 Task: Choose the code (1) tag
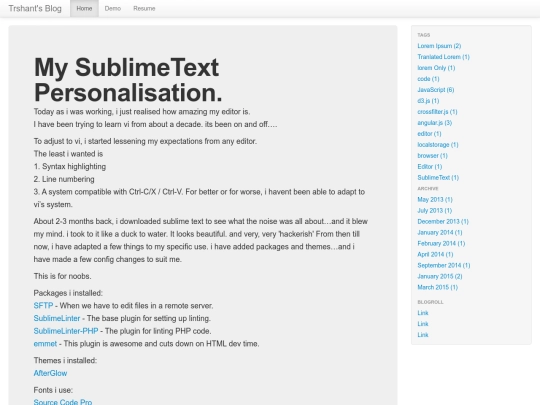pyautogui.click(x=428, y=79)
